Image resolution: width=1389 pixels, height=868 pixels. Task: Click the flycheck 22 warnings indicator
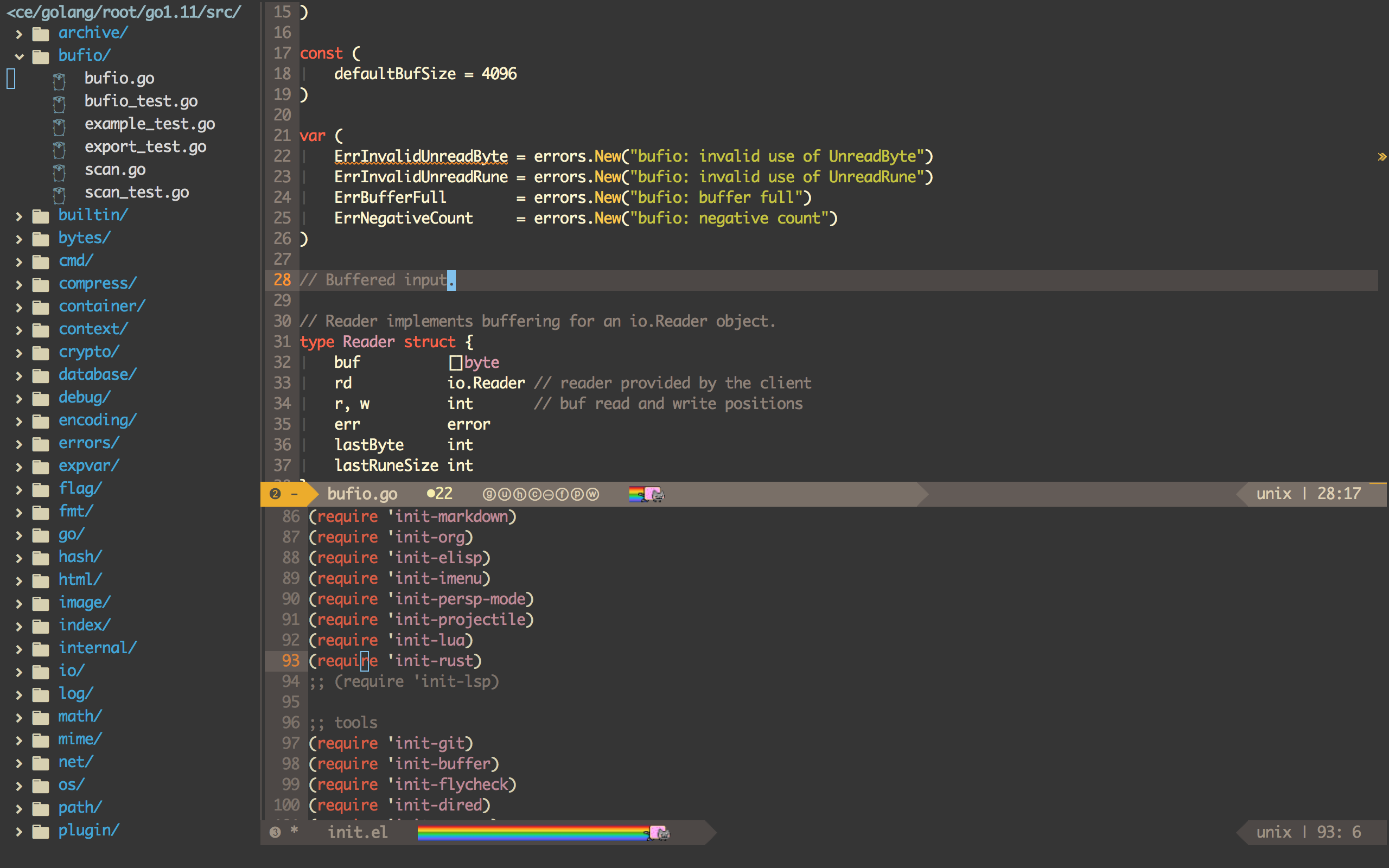point(439,494)
